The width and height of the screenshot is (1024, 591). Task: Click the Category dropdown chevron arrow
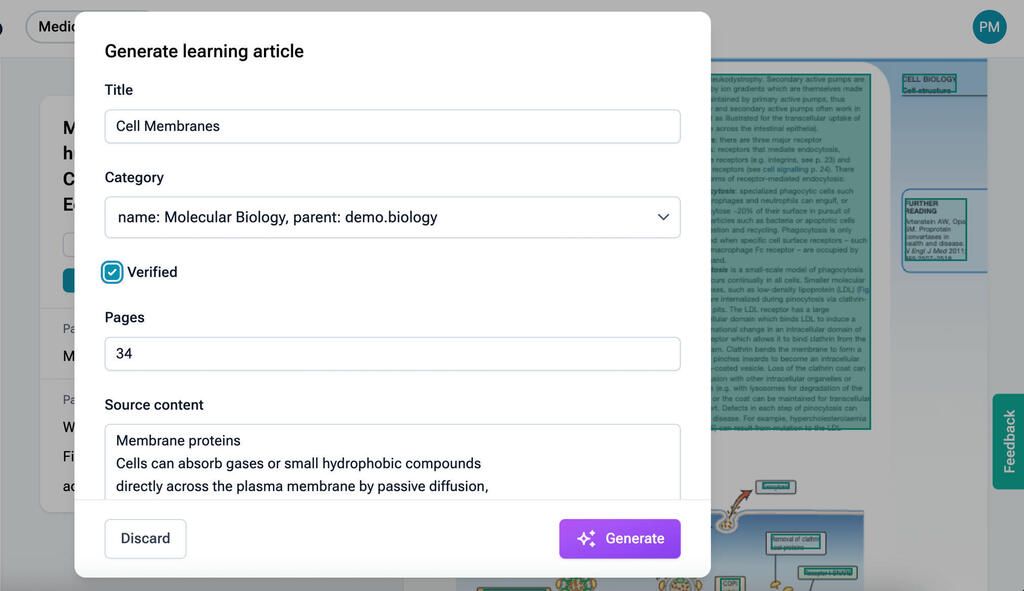[x=663, y=217]
